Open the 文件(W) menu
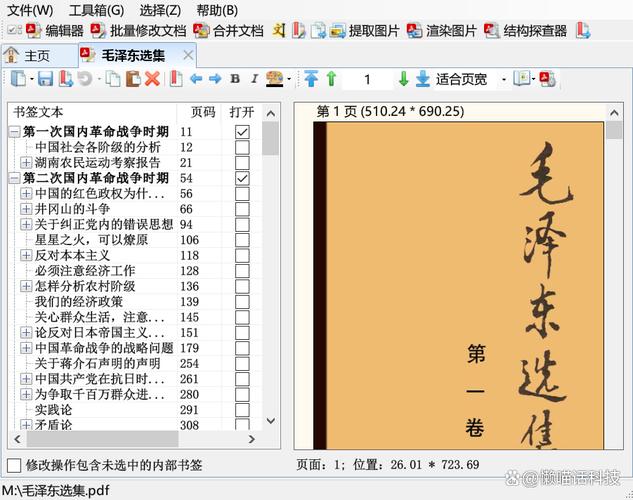The height and width of the screenshot is (500, 633). click(x=30, y=10)
